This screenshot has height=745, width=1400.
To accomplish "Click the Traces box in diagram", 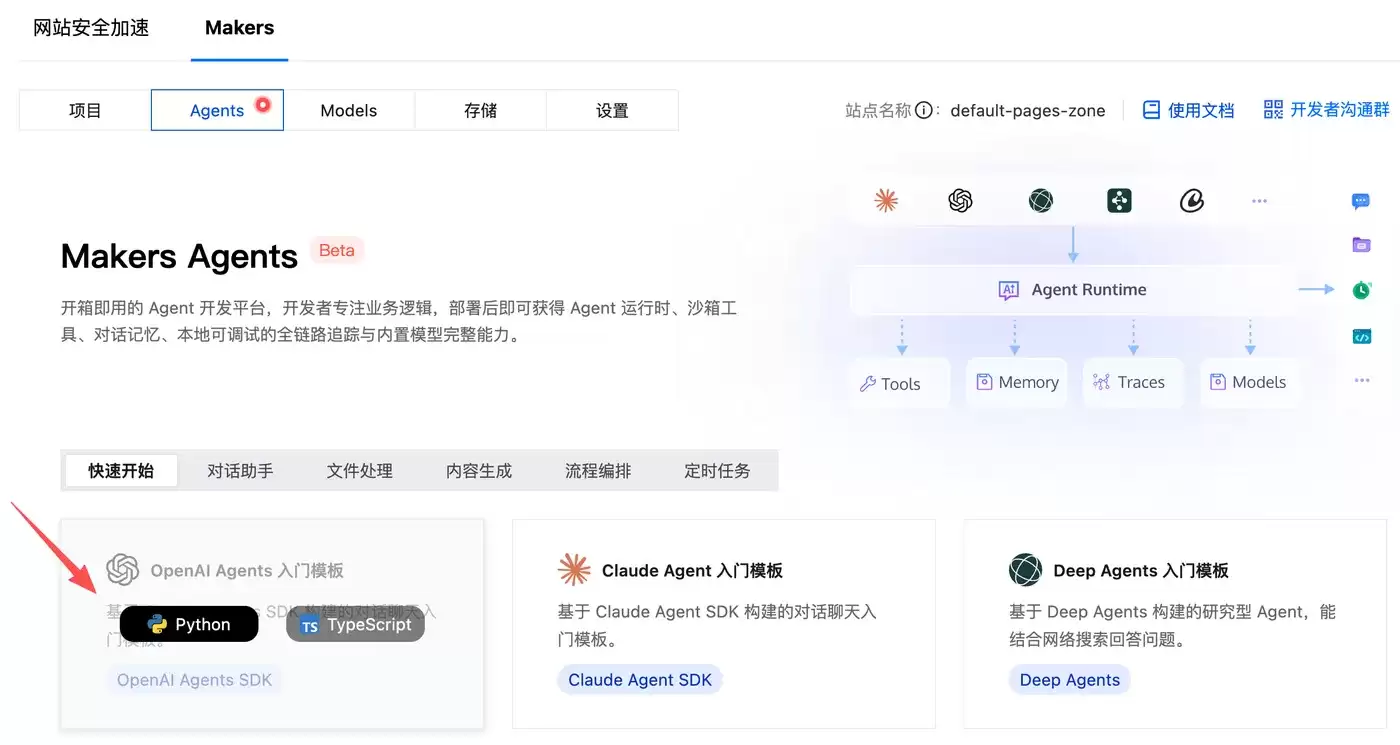I will tap(1133, 382).
